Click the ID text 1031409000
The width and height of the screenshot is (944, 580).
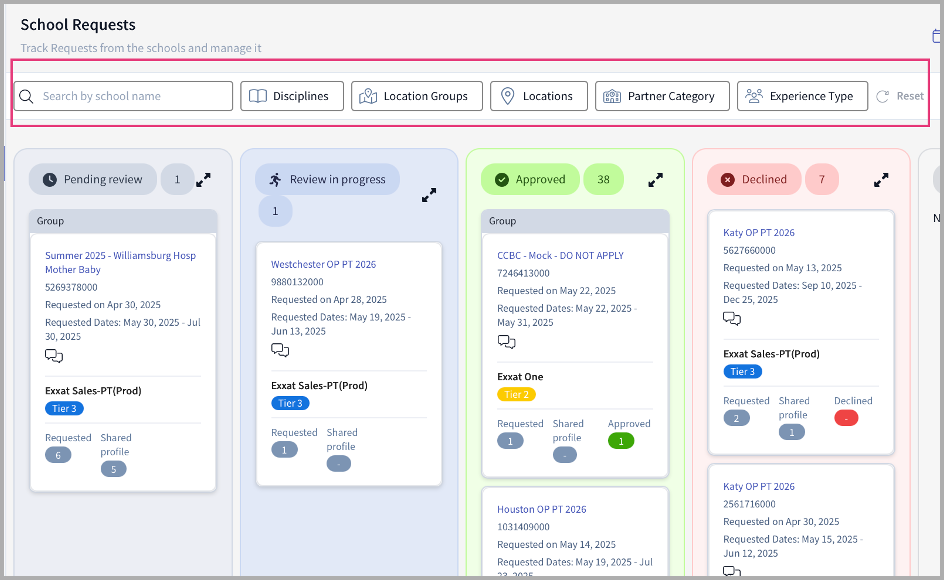[x=523, y=527]
